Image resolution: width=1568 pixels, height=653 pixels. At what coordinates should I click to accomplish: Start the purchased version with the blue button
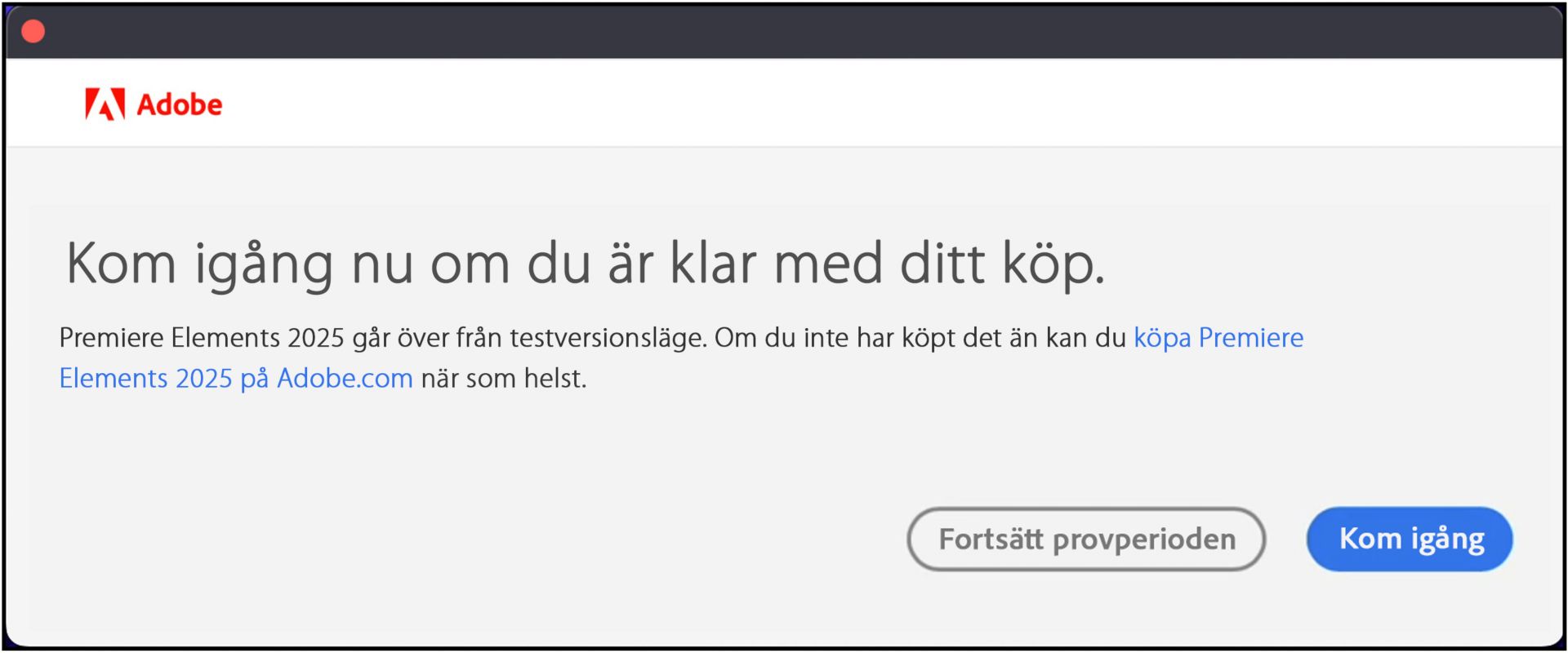pos(1410,539)
